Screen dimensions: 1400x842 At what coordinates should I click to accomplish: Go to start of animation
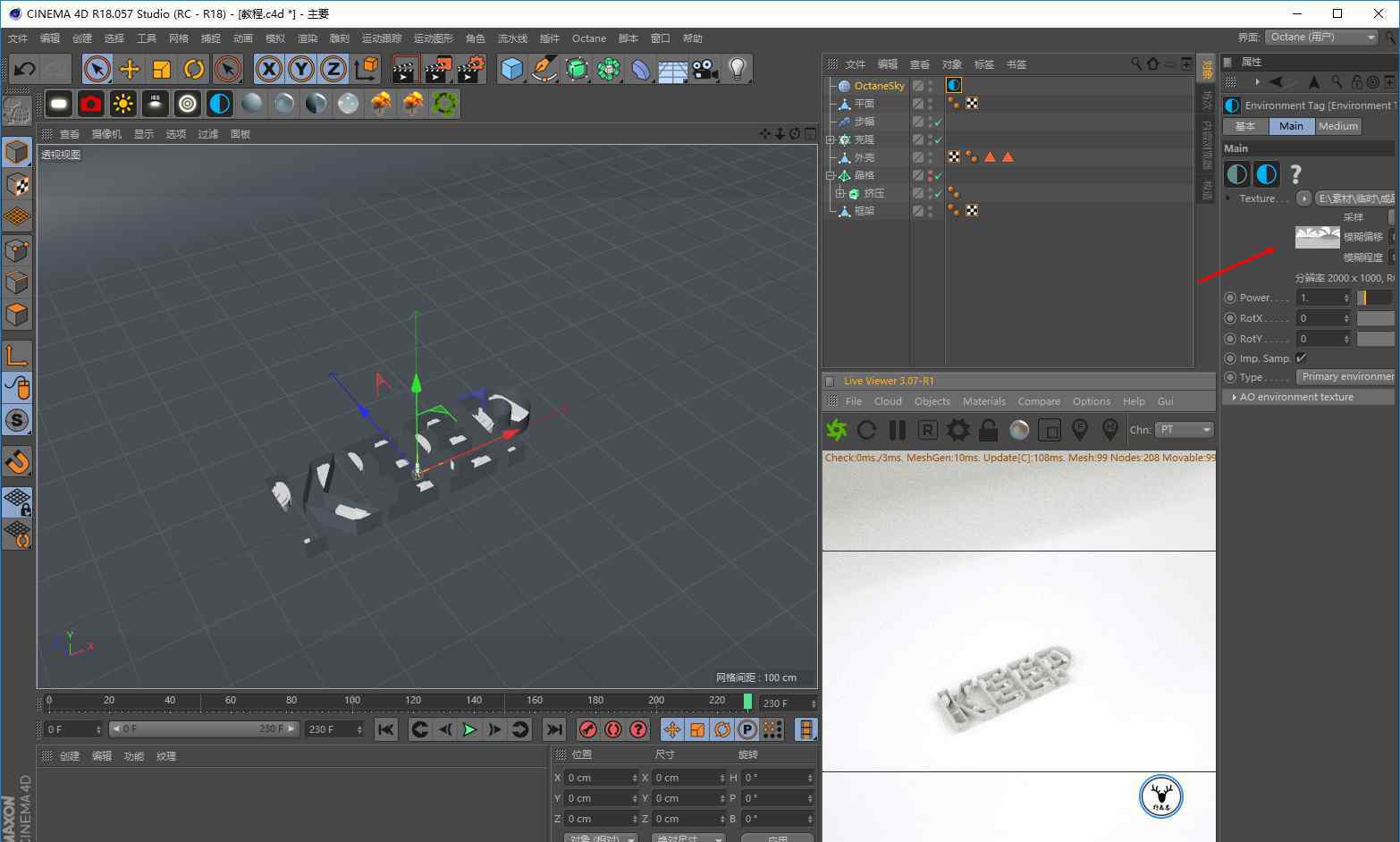click(386, 729)
